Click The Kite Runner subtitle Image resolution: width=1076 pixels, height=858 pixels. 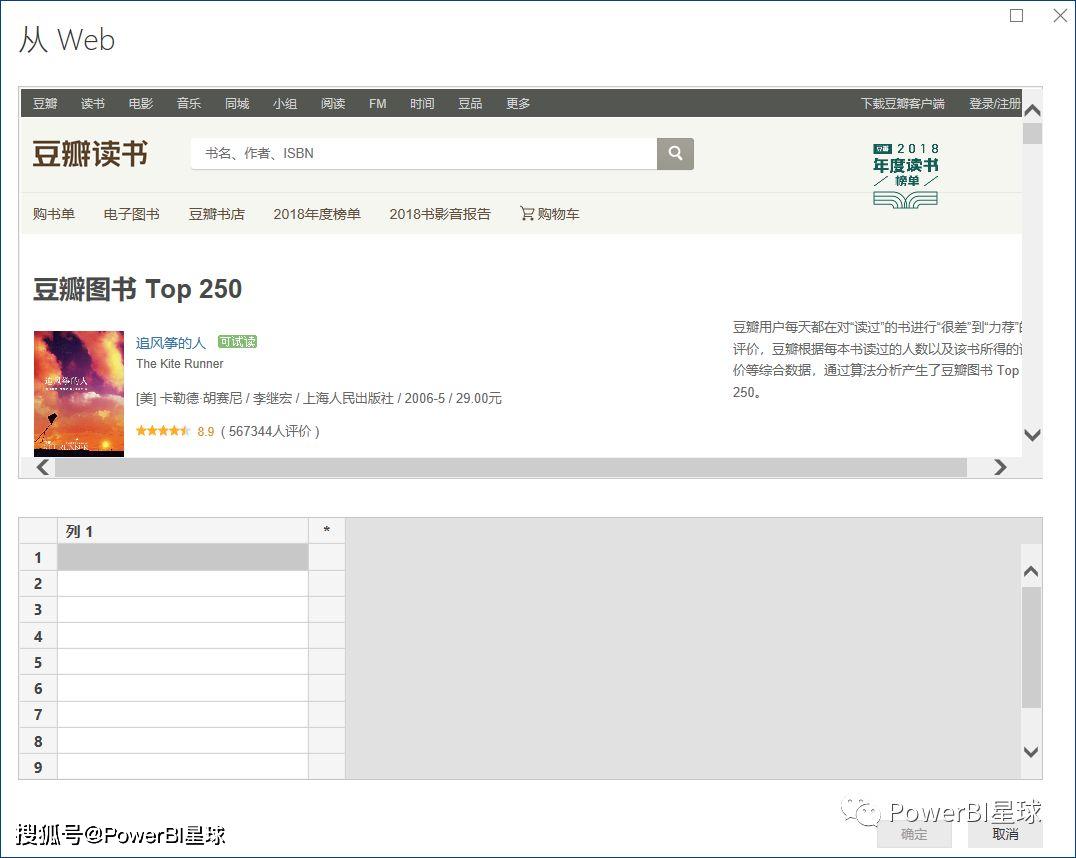[179, 364]
